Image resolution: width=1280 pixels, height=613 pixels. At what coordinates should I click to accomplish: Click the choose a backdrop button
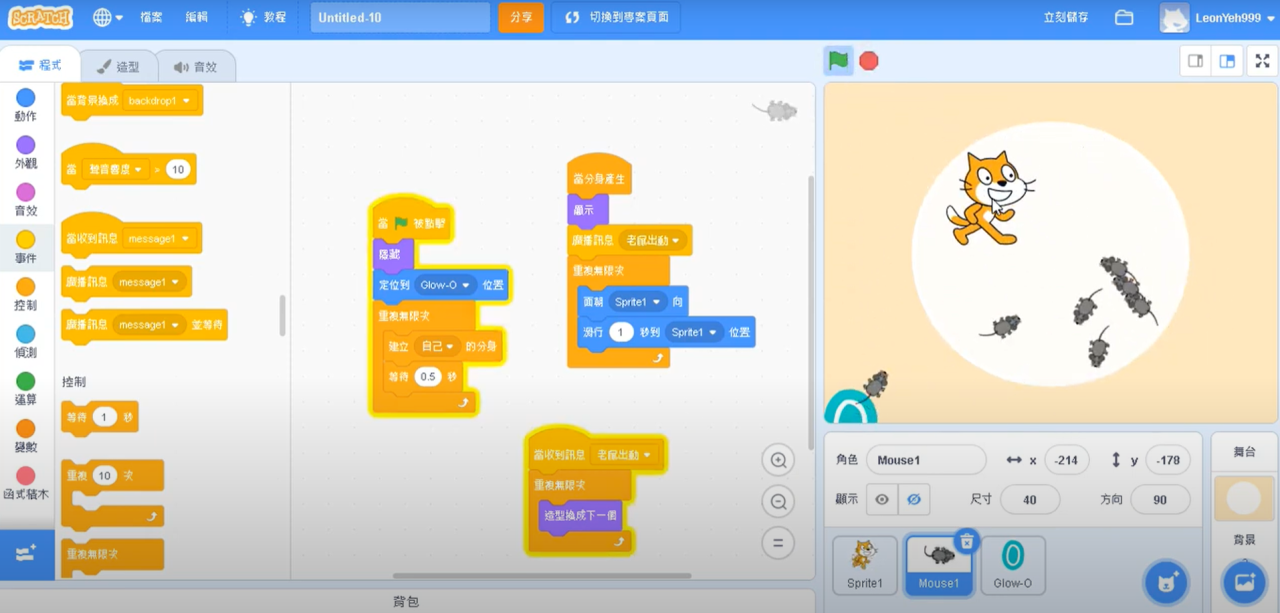(1244, 582)
